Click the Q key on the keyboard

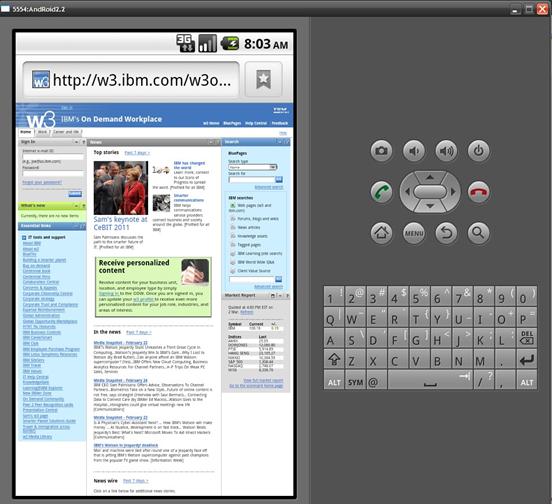(x=334, y=317)
